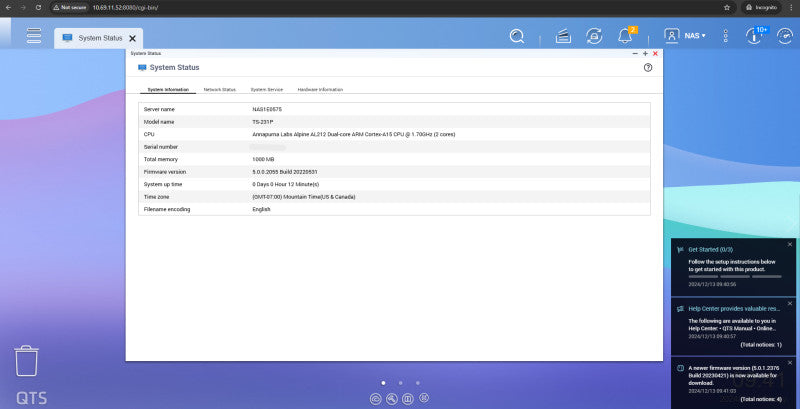Viewport: 800px width, 409px height.
Task: Dismiss the Get Started notification
Action: tap(790, 244)
